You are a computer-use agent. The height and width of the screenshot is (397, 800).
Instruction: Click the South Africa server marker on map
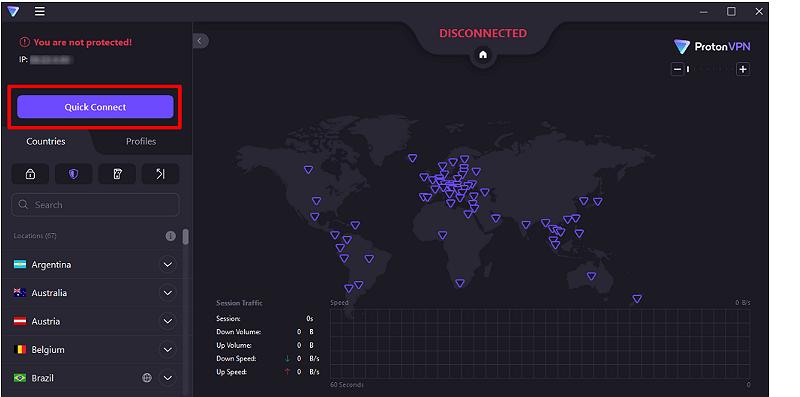click(x=460, y=283)
